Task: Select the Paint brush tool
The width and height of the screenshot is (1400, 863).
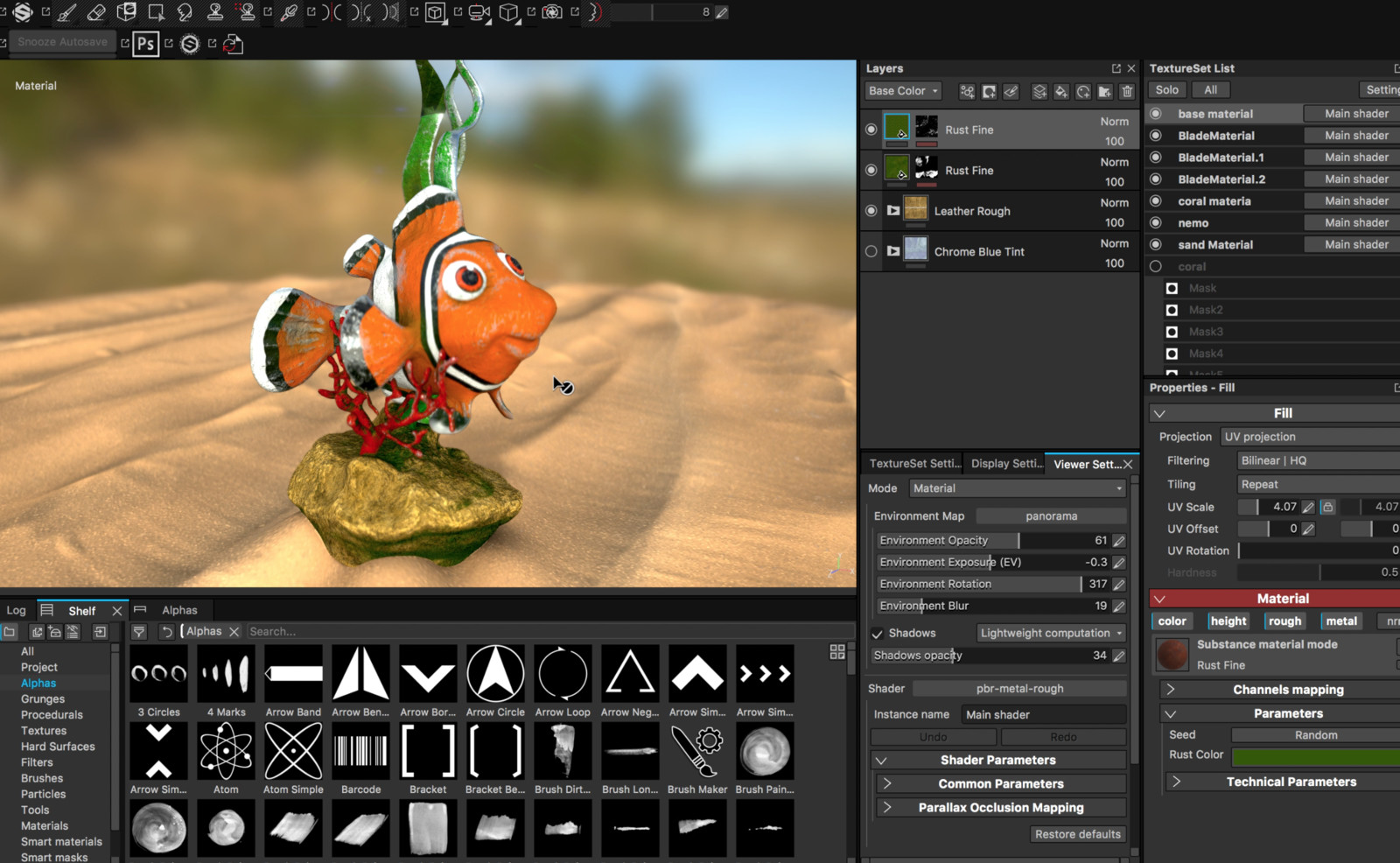Action: coord(66,12)
